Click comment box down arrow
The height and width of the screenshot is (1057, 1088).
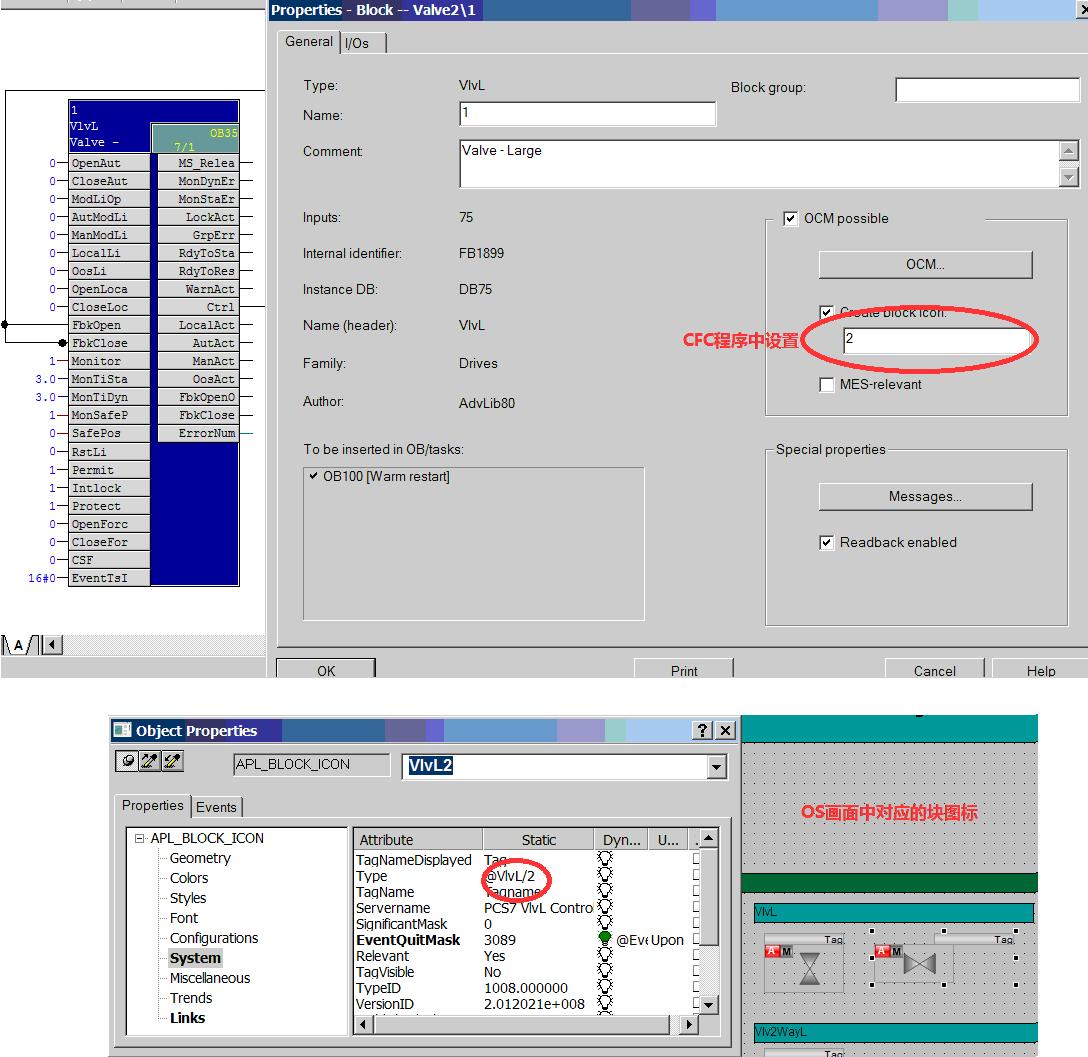pos(1069,178)
